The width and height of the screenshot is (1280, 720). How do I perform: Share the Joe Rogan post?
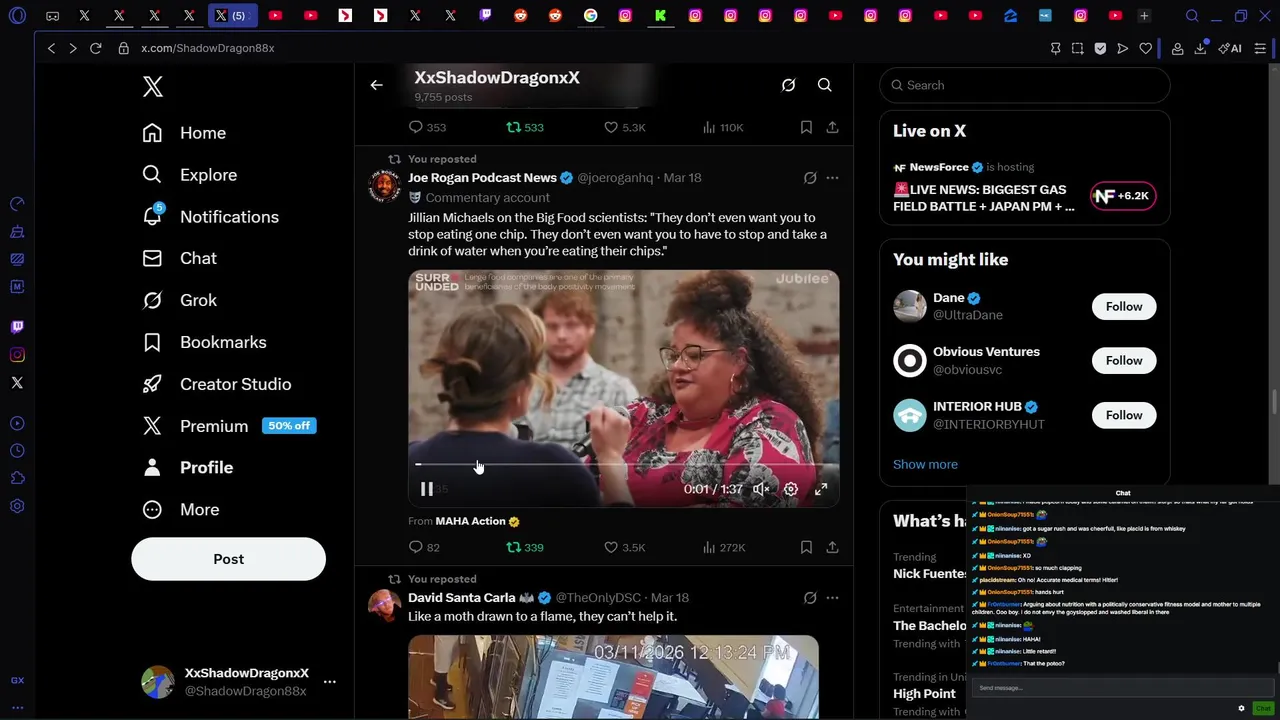(832, 547)
